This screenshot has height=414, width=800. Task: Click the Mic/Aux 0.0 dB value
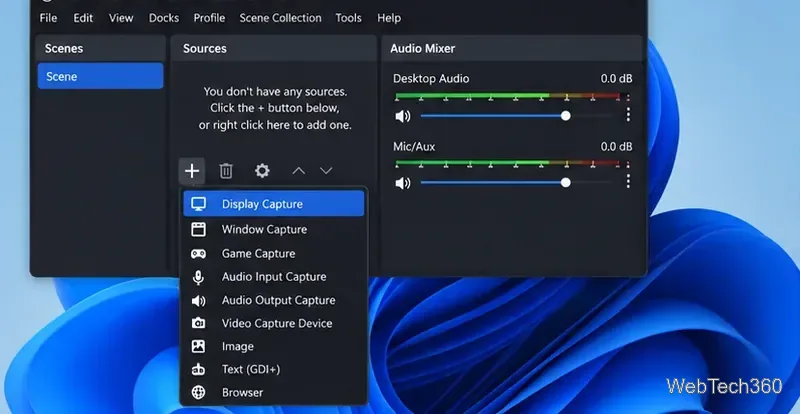(x=616, y=147)
